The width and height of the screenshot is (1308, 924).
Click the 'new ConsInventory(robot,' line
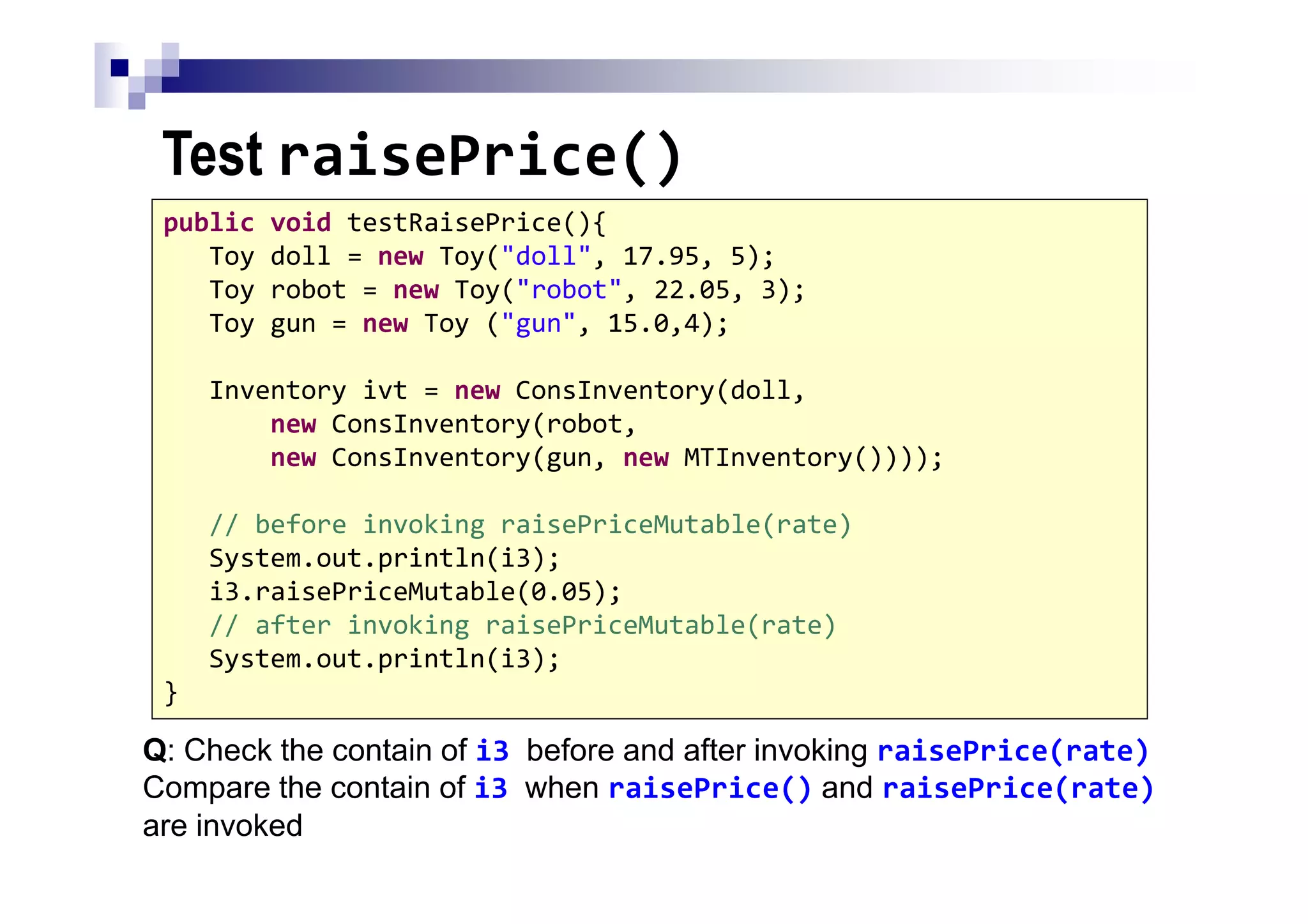[x=453, y=425]
